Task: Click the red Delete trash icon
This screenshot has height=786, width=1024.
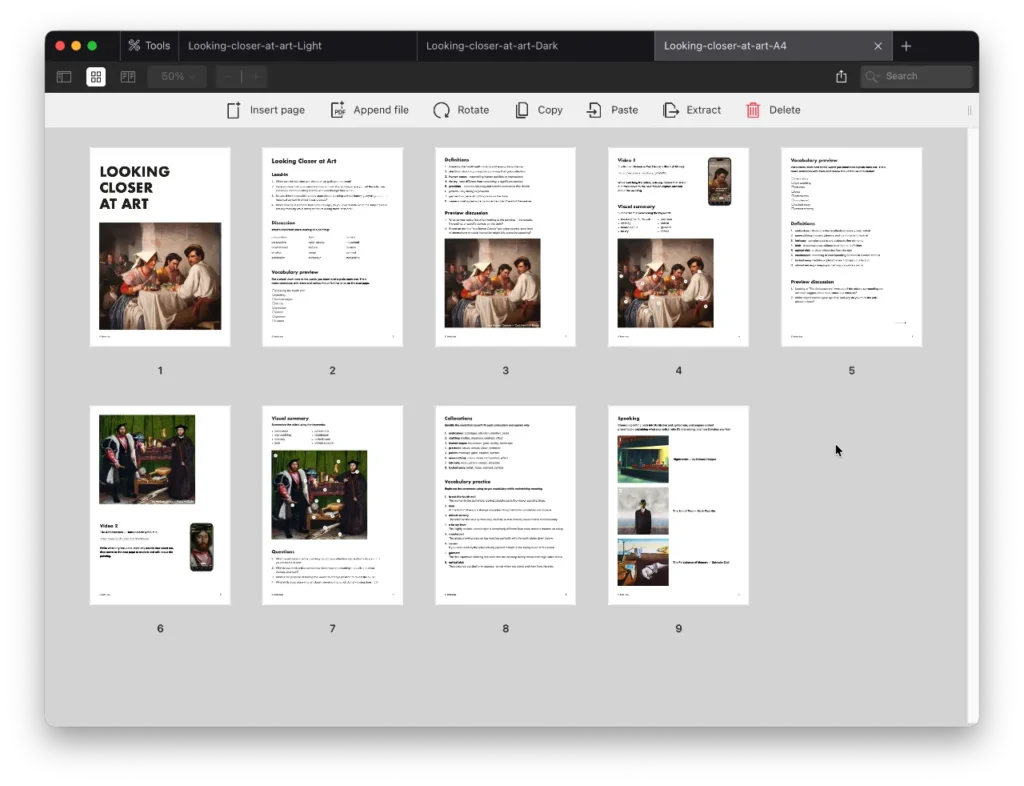Action: click(753, 110)
